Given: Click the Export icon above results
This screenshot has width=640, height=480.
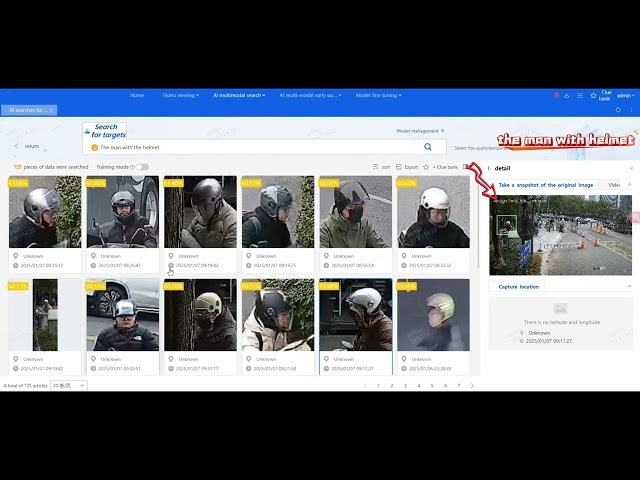Looking at the screenshot, I should [399, 167].
